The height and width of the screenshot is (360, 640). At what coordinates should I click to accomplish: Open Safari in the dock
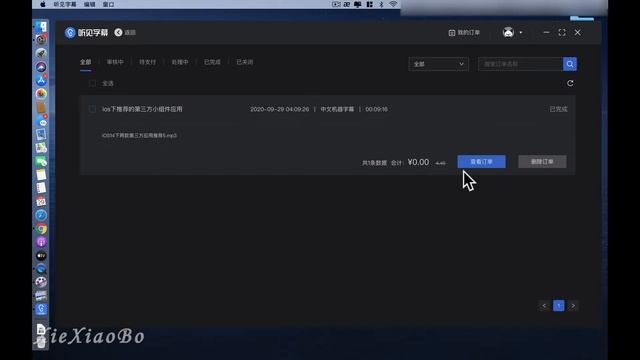(41, 215)
